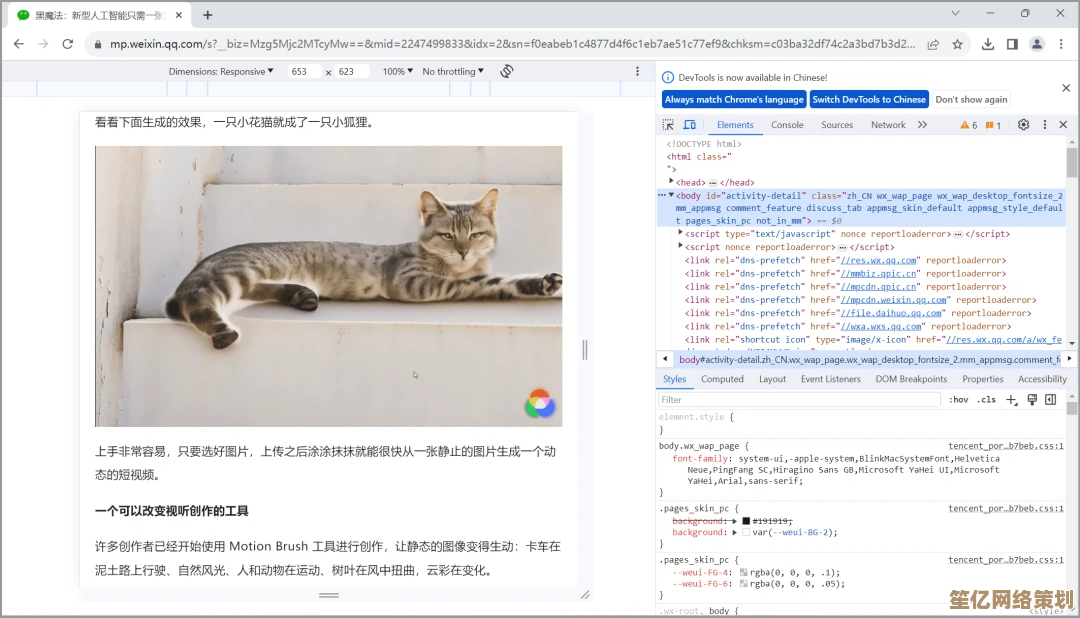Add a new style rule plus icon

(x=1011, y=400)
